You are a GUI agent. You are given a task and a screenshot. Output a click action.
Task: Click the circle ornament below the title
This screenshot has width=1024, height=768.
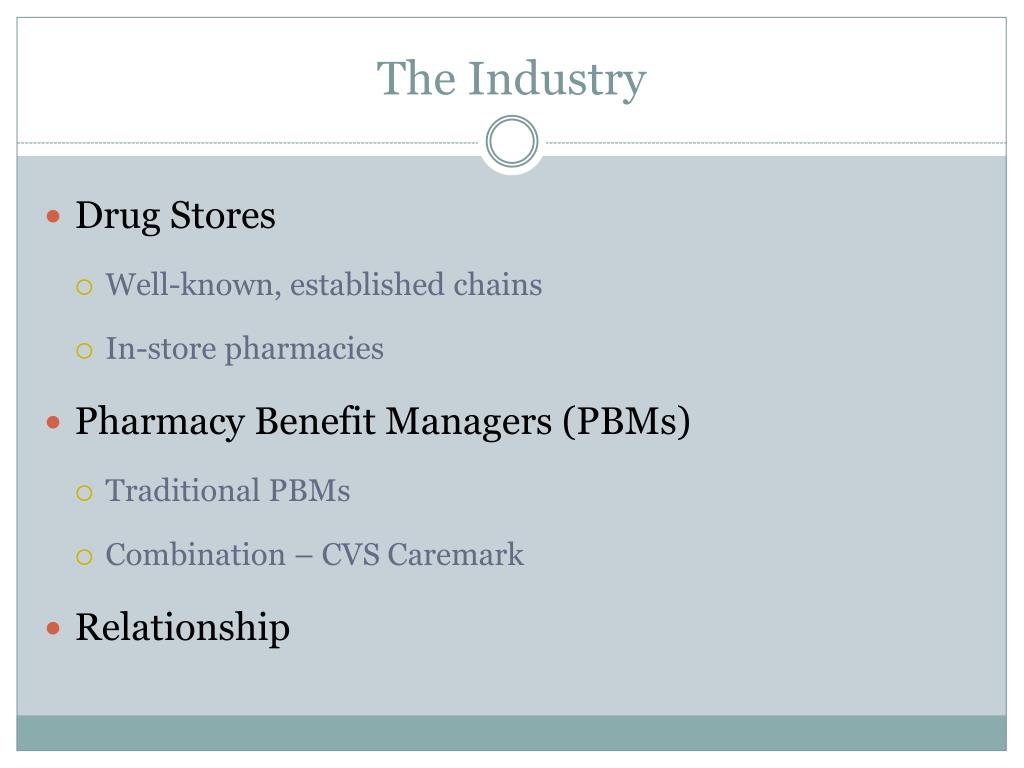pyautogui.click(x=512, y=141)
